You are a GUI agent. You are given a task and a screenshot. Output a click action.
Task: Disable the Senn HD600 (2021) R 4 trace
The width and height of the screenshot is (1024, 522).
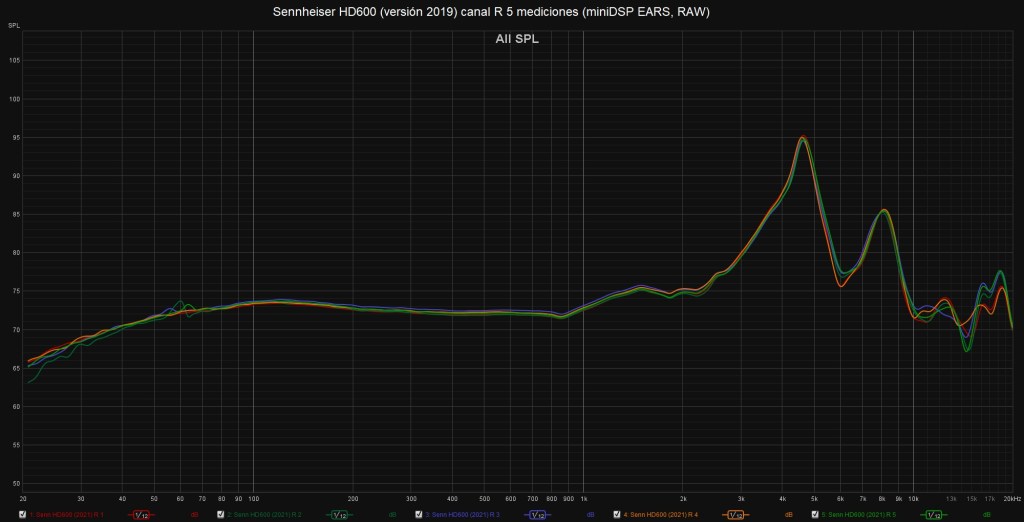[x=617, y=515]
